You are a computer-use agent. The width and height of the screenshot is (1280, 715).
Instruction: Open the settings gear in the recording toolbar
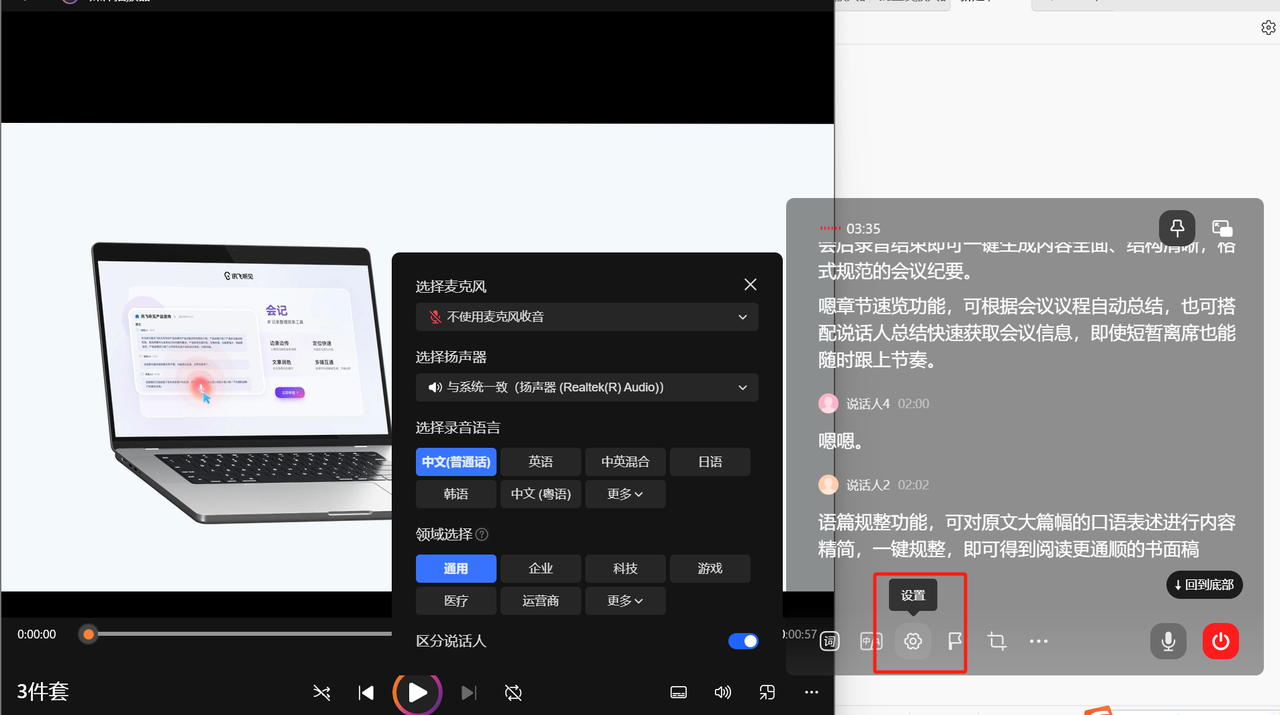(912, 641)
